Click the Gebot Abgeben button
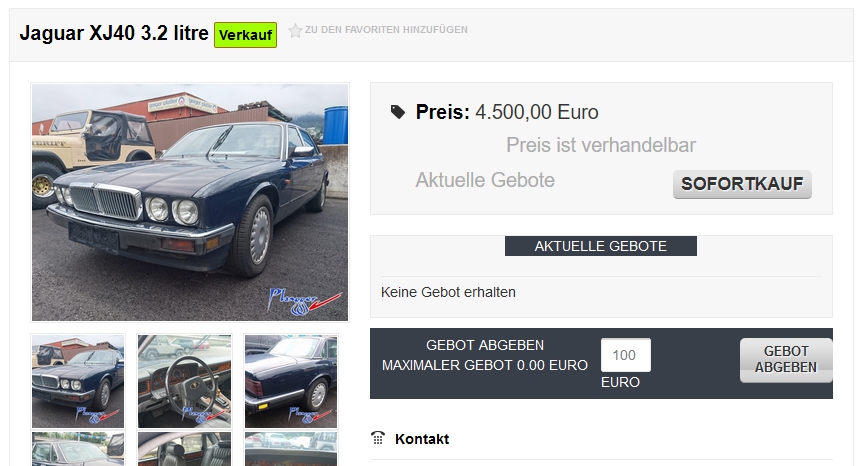 click(x=786, y=360)
